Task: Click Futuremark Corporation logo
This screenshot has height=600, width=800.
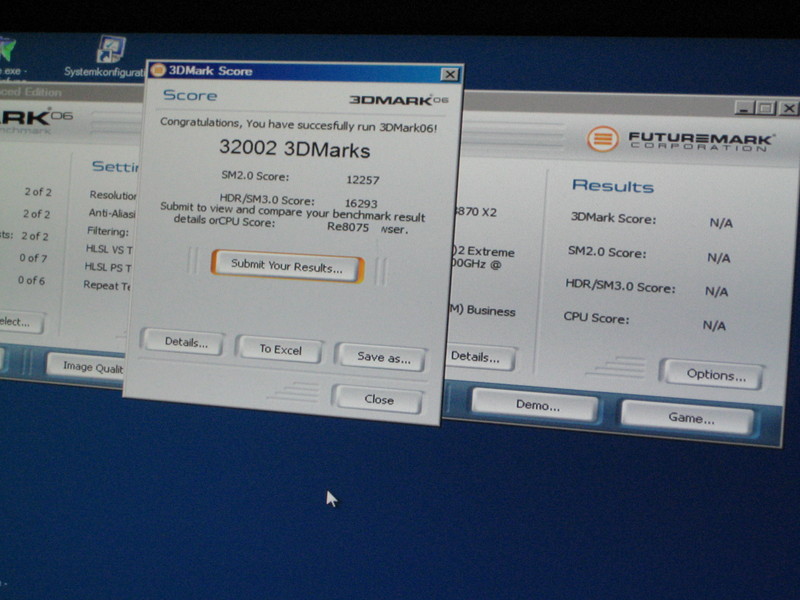Action: pos(680,140)
